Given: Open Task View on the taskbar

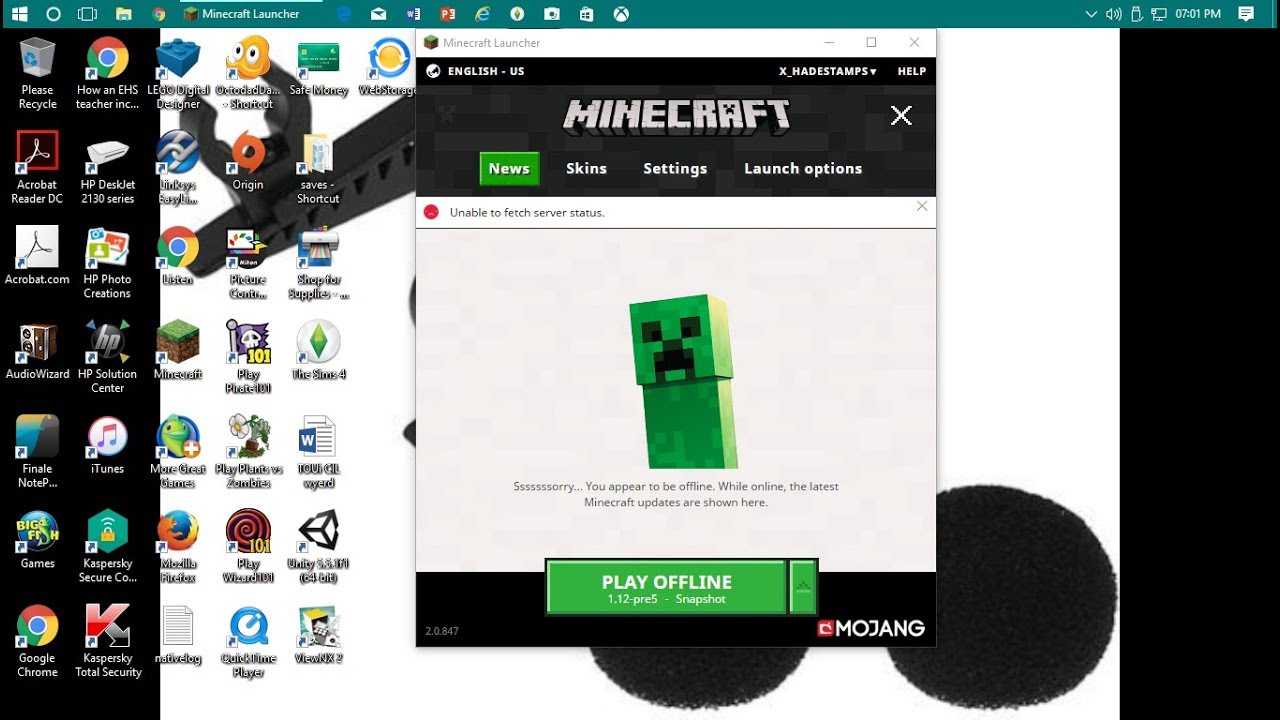Looking at the screenshot, I should [x=87, y=14].
